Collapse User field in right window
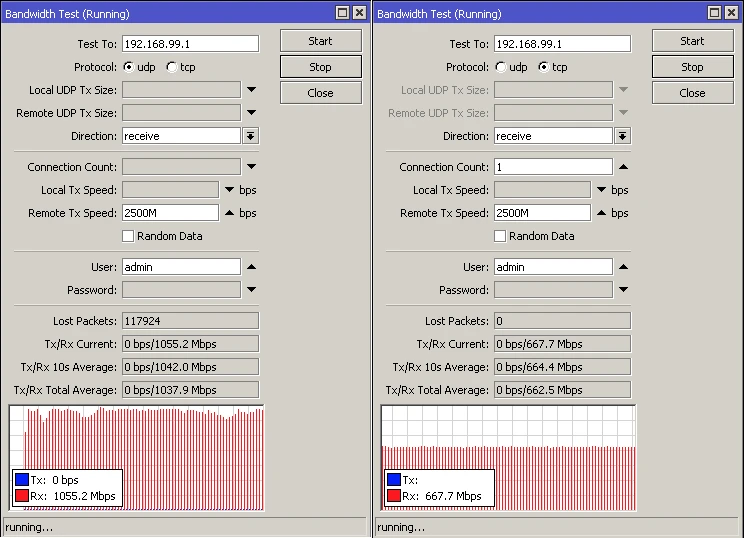Screen dimensions: 744x538 point(623,267)
